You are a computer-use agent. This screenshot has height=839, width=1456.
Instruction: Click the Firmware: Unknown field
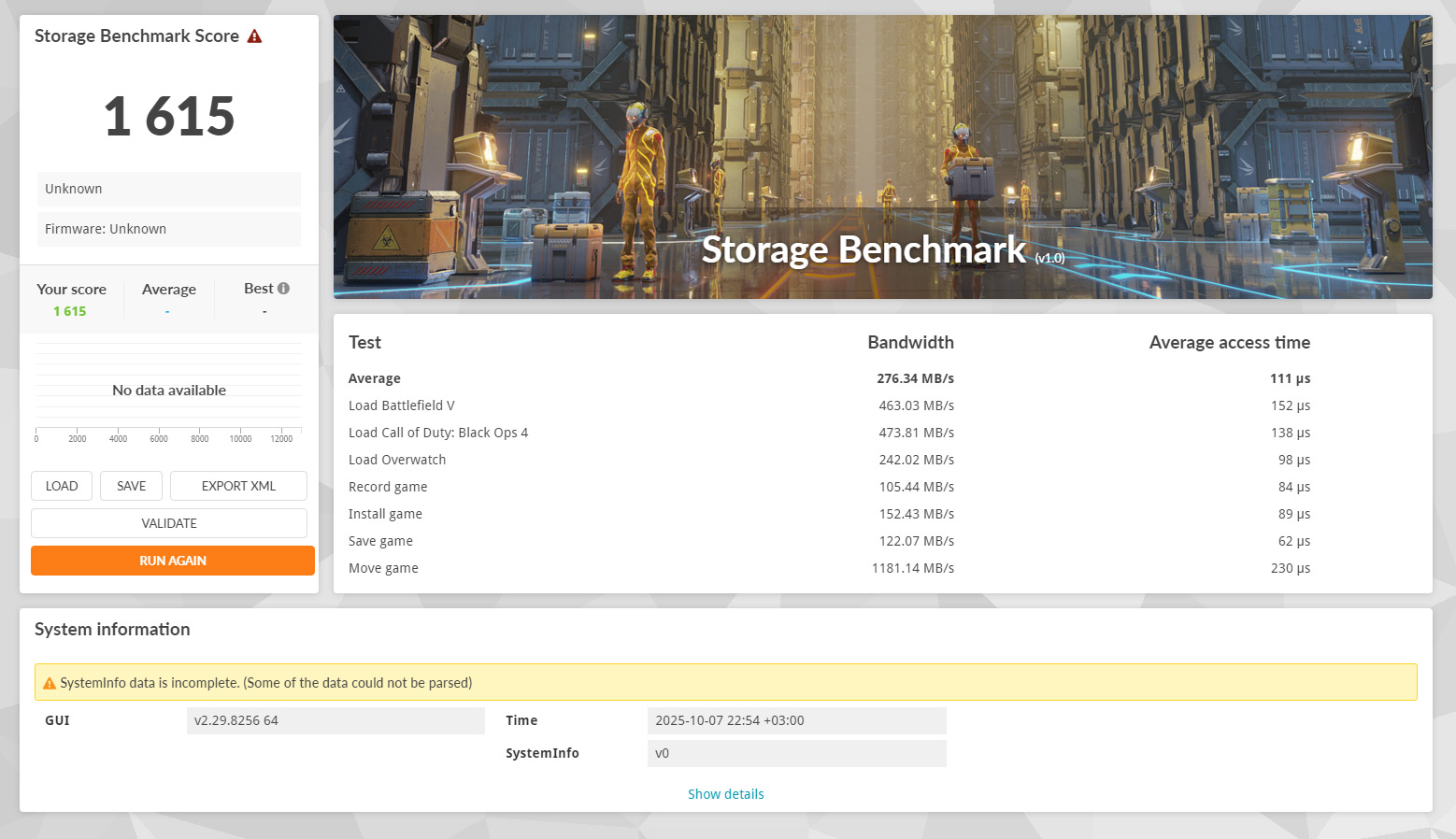pos(169,229)
